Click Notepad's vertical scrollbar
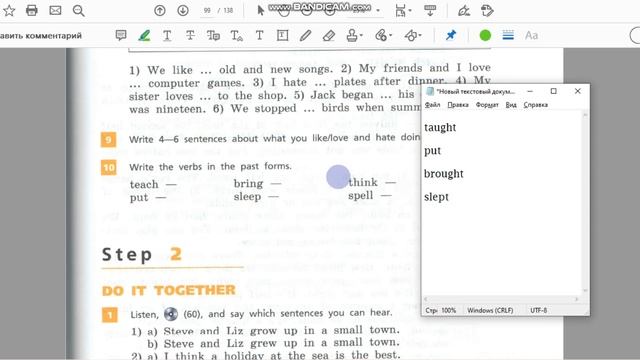Image resolution: width=640 pixels, height=360 pixels. [x=585, y=203]
